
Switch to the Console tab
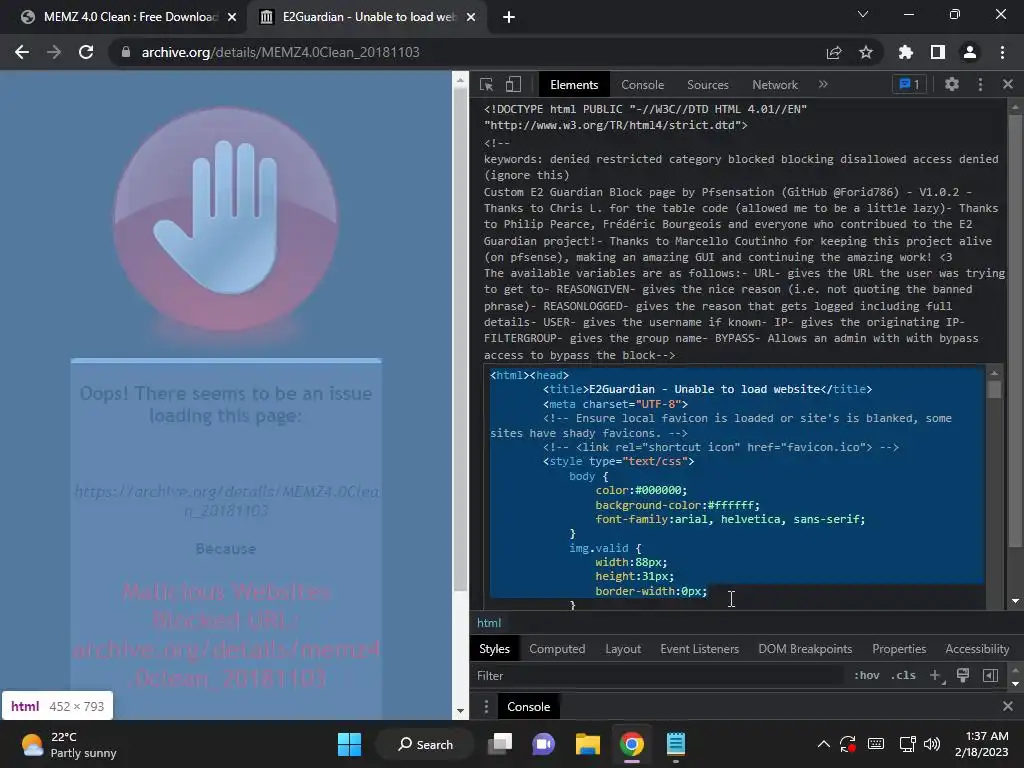[642, 85]
